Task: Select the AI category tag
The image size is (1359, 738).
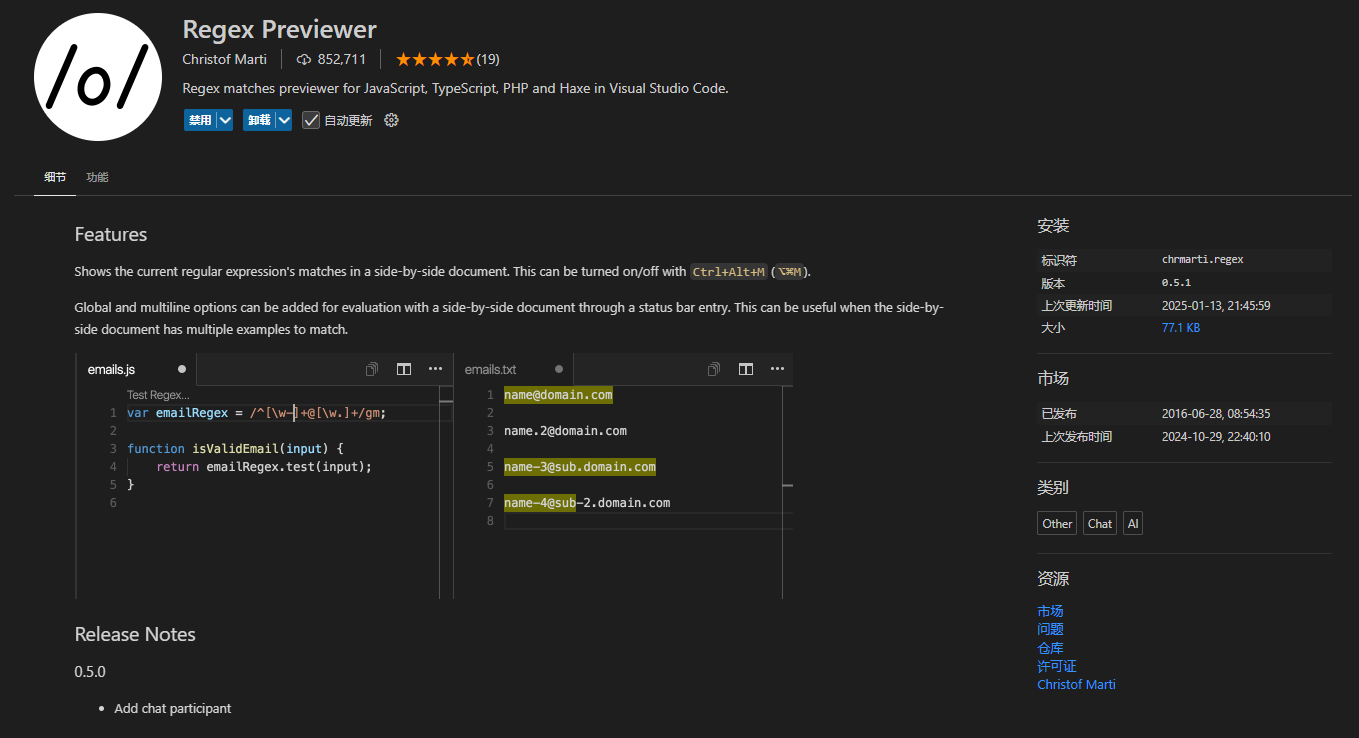Action: tap(1132, 523)
